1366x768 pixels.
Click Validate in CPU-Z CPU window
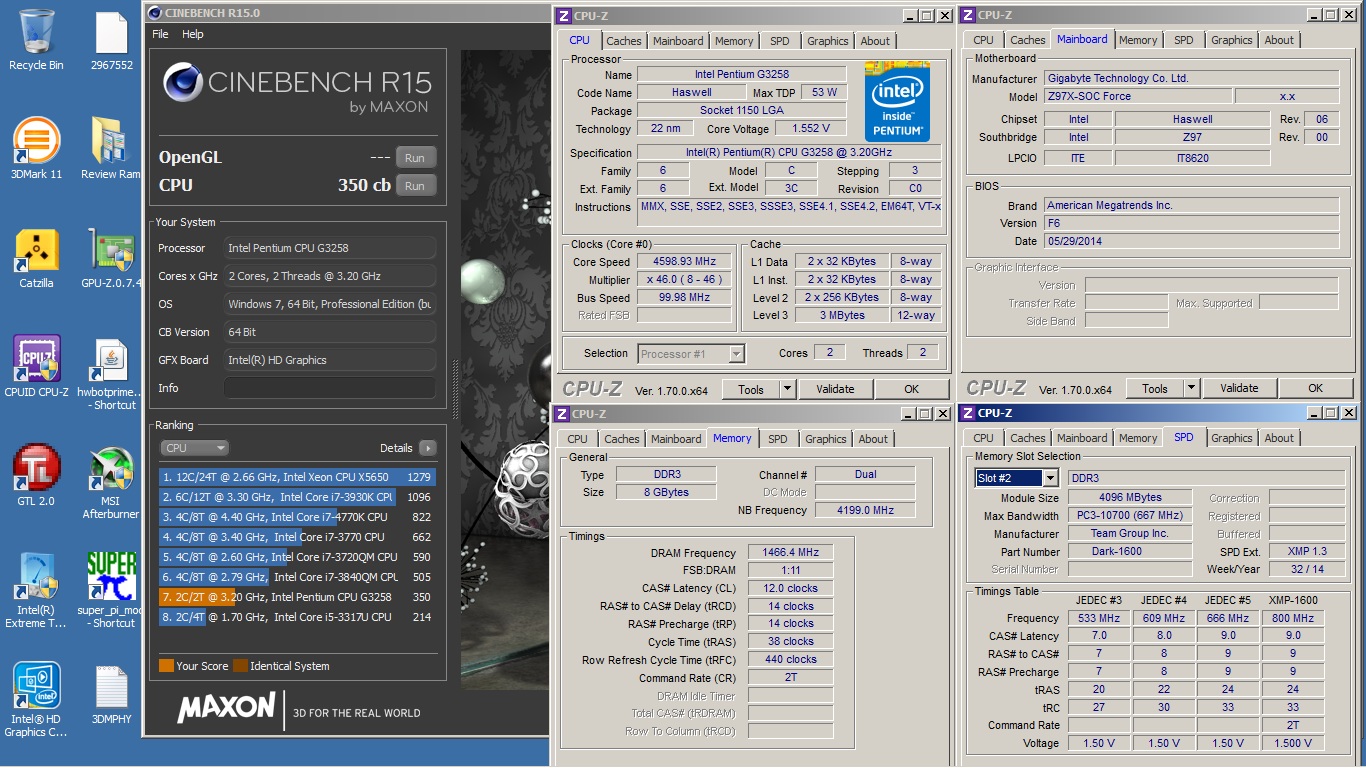835,389
